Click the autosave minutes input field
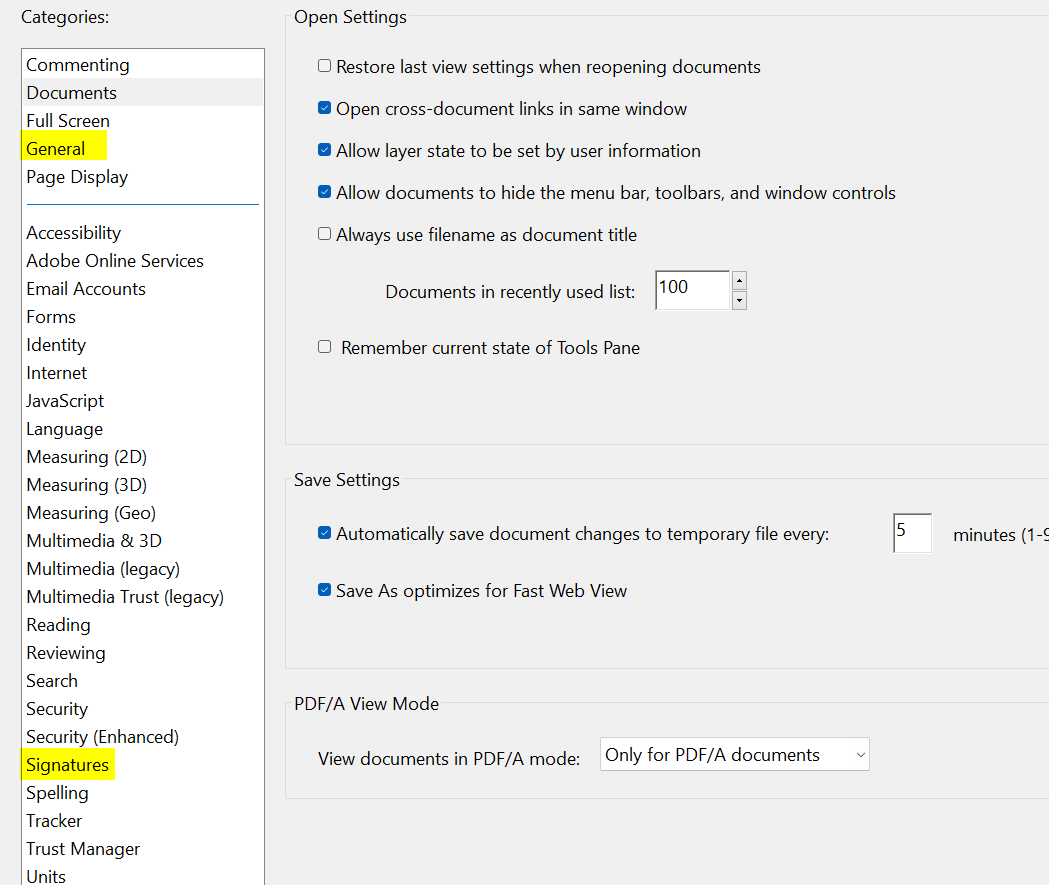The image size is (1049, 885). 911,533
